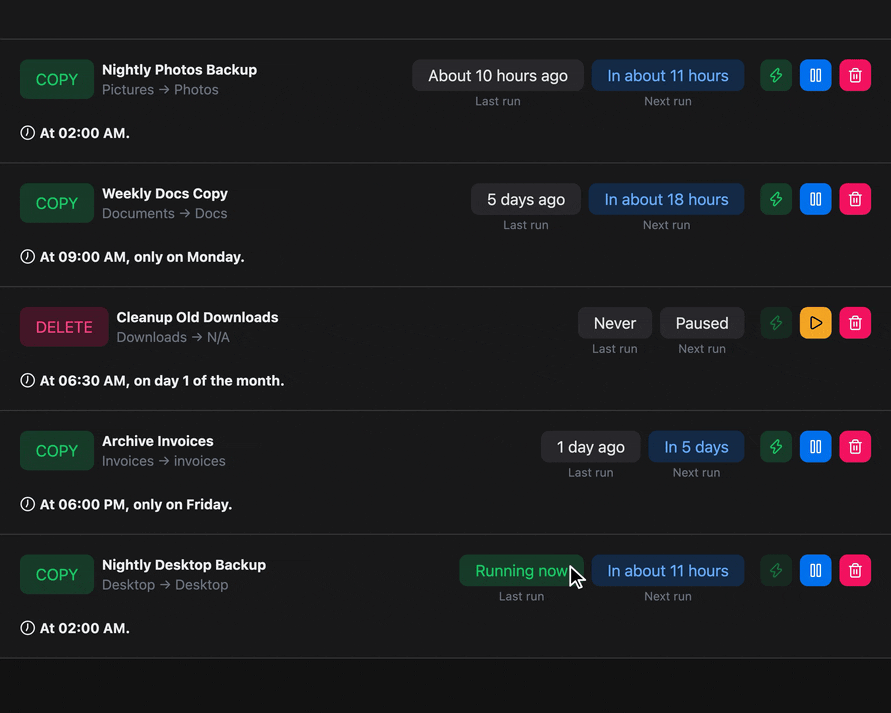891x713 pixels.
Task: Click Desktop backup 'In about 11 hours' pill
Action: pos(668,571)
